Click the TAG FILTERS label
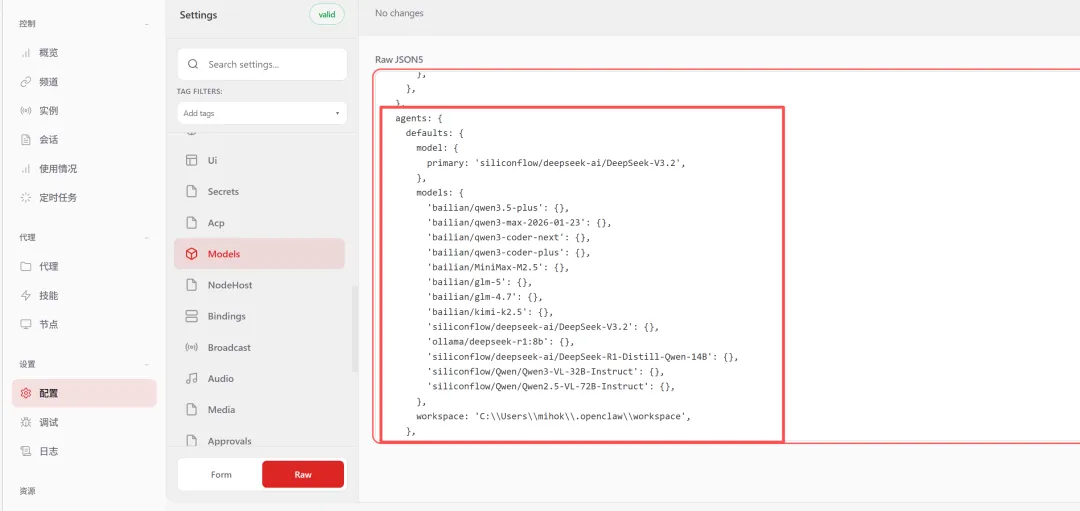The height and width of the screenshot is (511, 1080). point(200,91)
